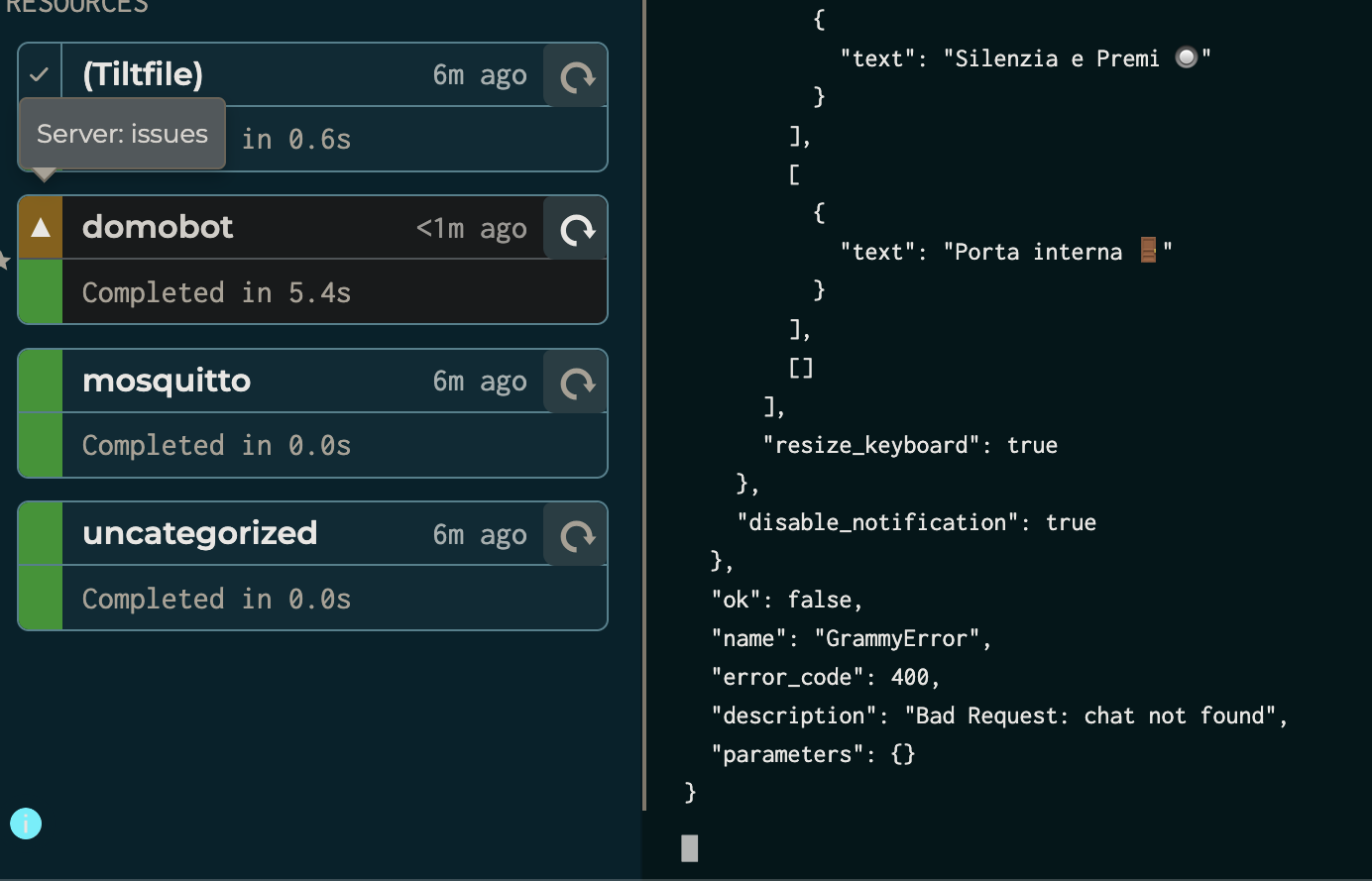This screenshot has height=881, width=1372.
Task: Trigger update for the domobot resource
Action: (x=576, y=229)
